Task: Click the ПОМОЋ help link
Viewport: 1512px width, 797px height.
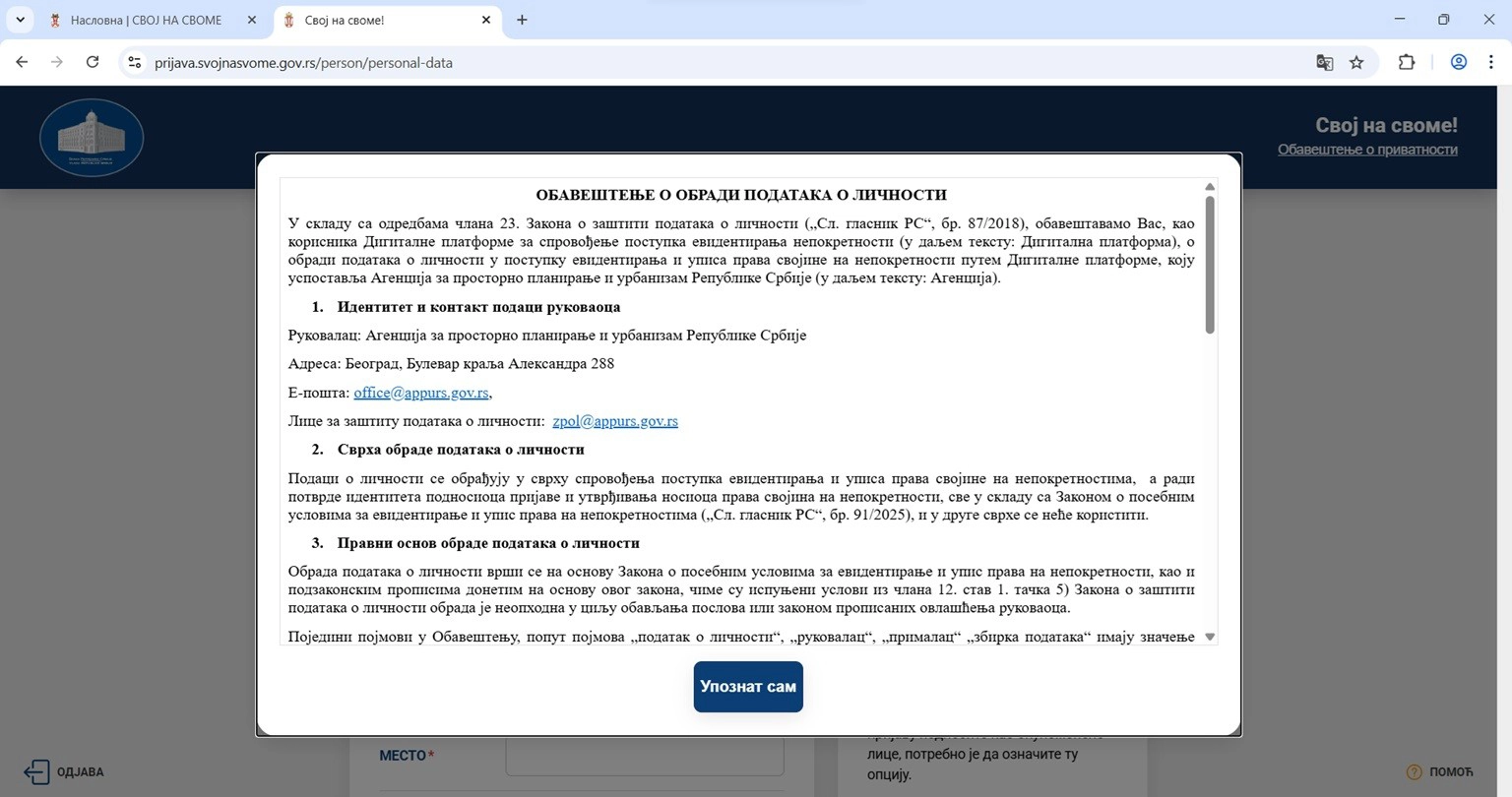Action: point(1439,771)
